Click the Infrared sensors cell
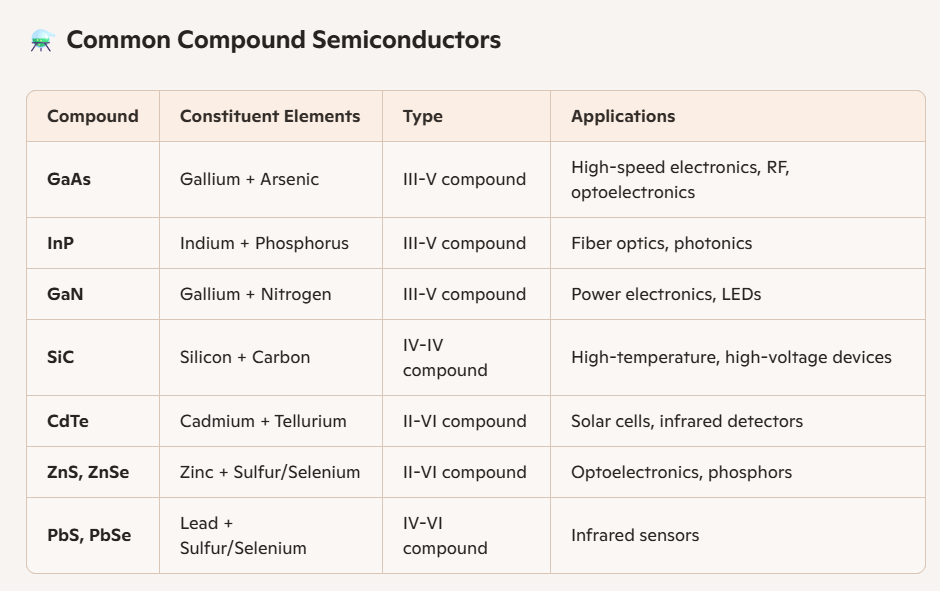Image resolution: width=940 pixels, height=591 pixels. pyautogui.click(x=634, y=535)
